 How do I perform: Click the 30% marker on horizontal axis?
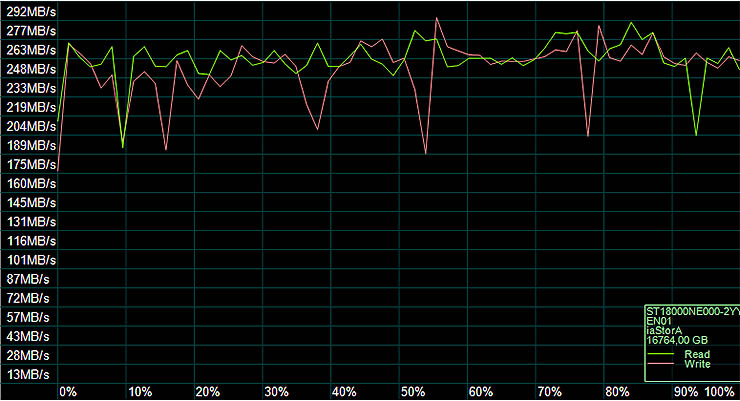click(275, 391)
